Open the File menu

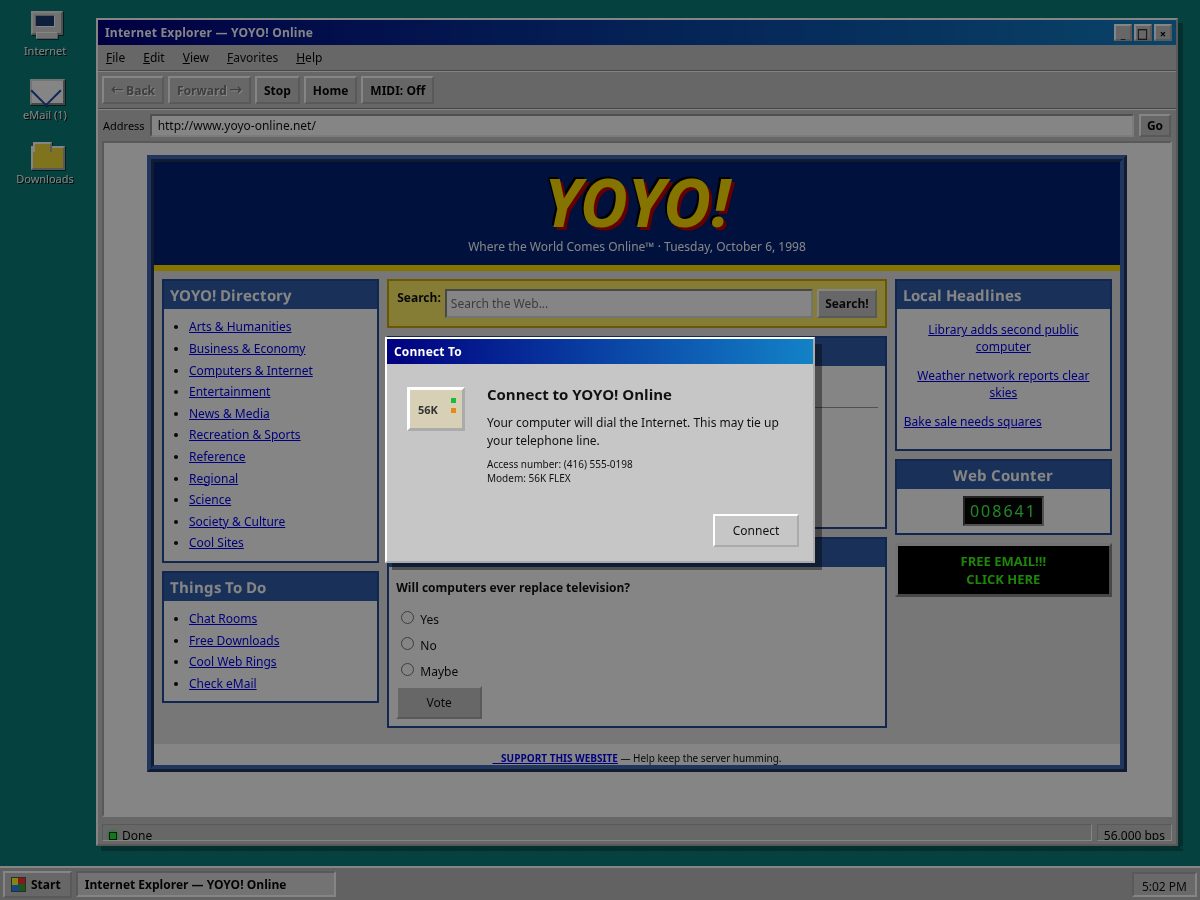116,58
